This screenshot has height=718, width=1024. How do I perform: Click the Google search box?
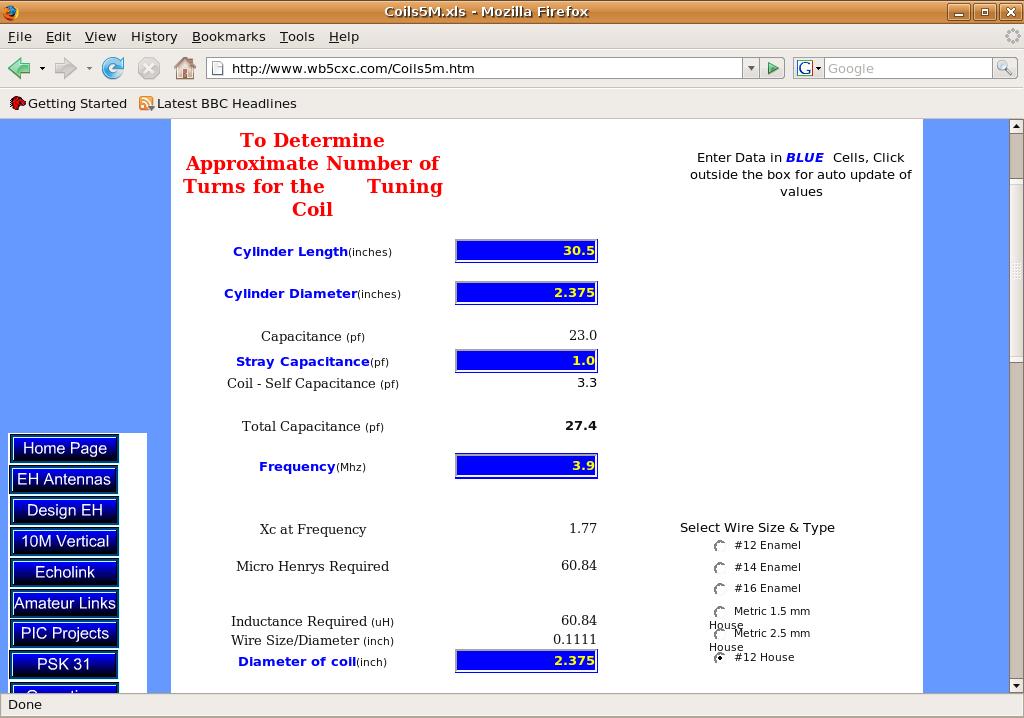(x=908, y=68)
